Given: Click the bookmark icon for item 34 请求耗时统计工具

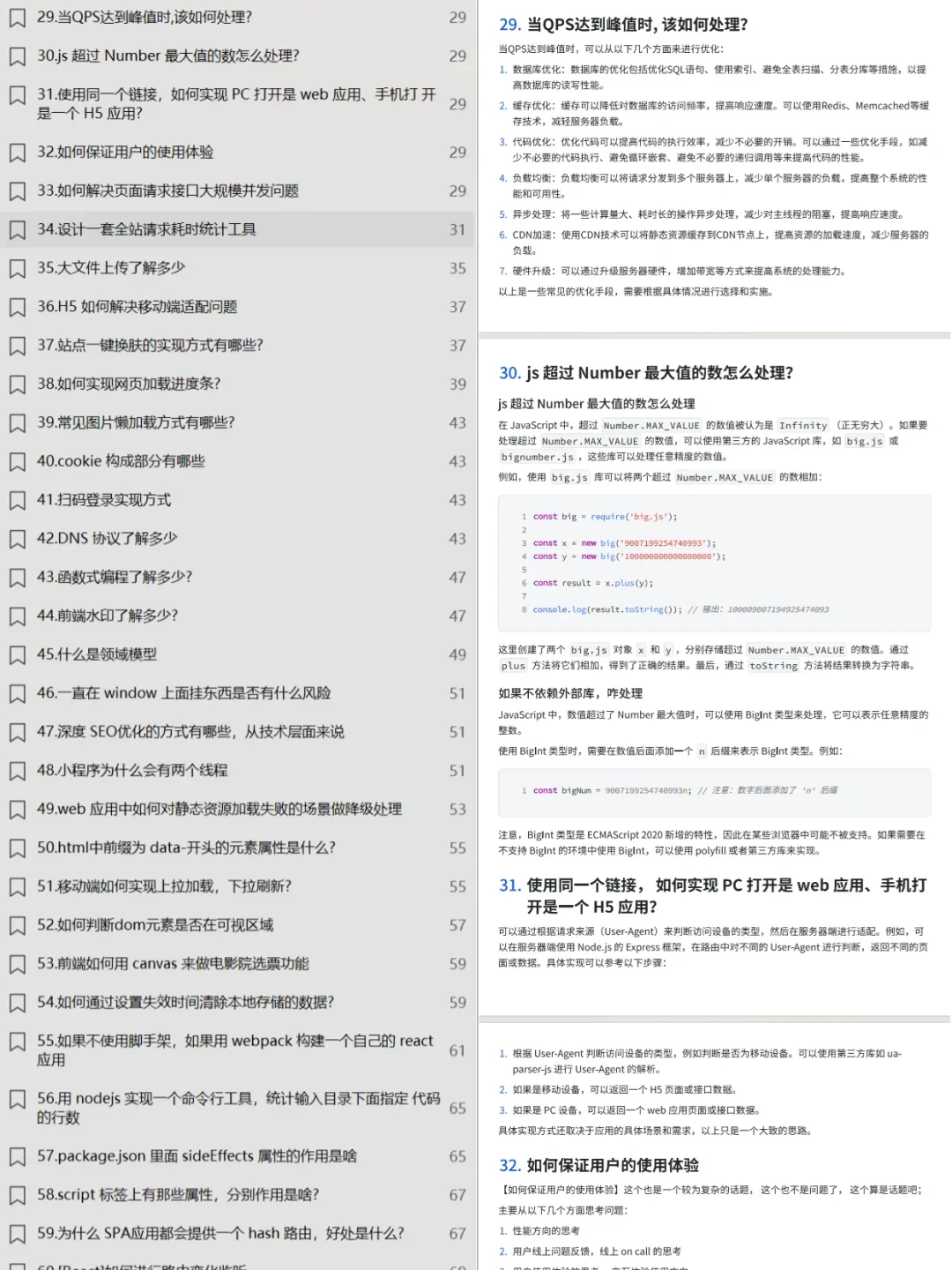Looking at the screenshot, I should (18, 229).
